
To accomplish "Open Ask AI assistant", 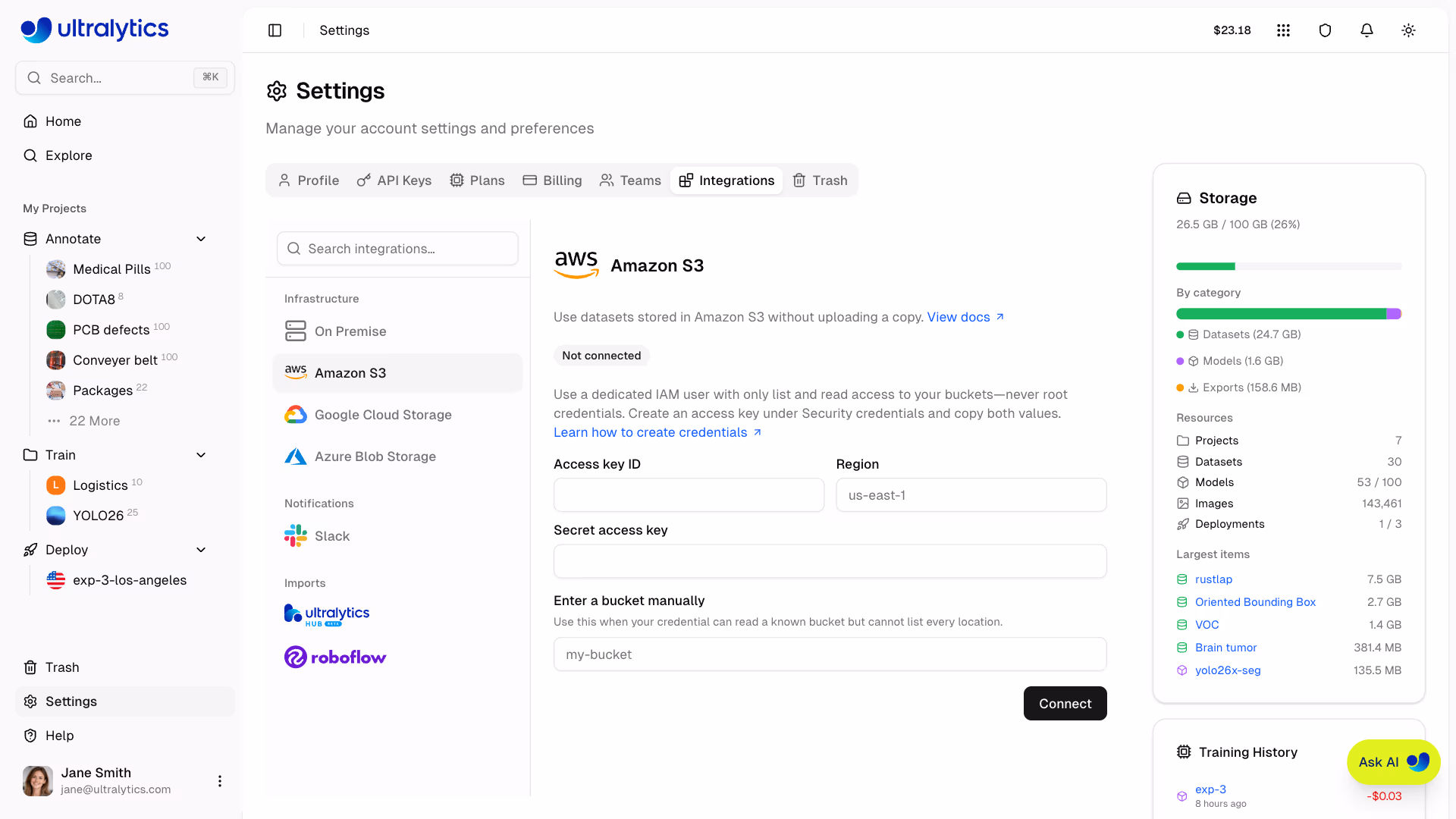I will coord(1393,762).
